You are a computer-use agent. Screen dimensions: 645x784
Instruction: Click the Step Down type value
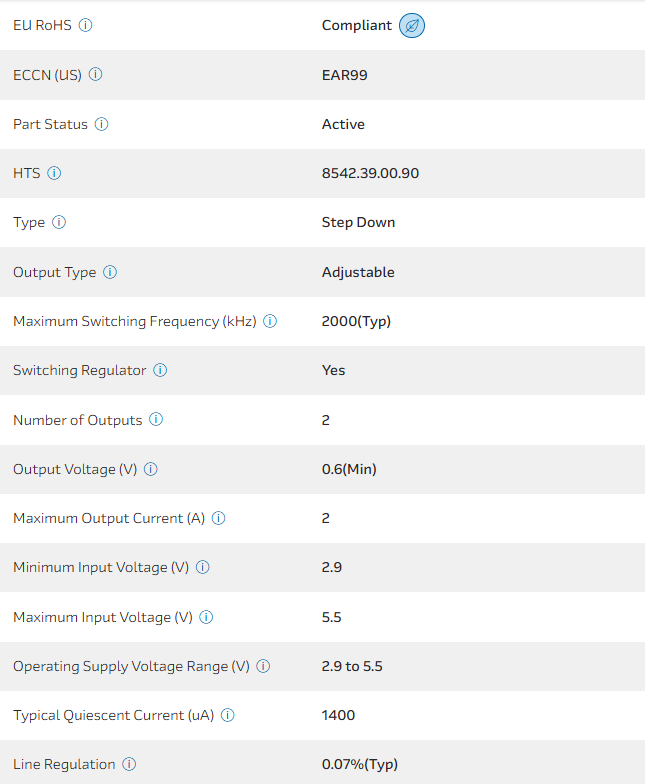[358, 222]
